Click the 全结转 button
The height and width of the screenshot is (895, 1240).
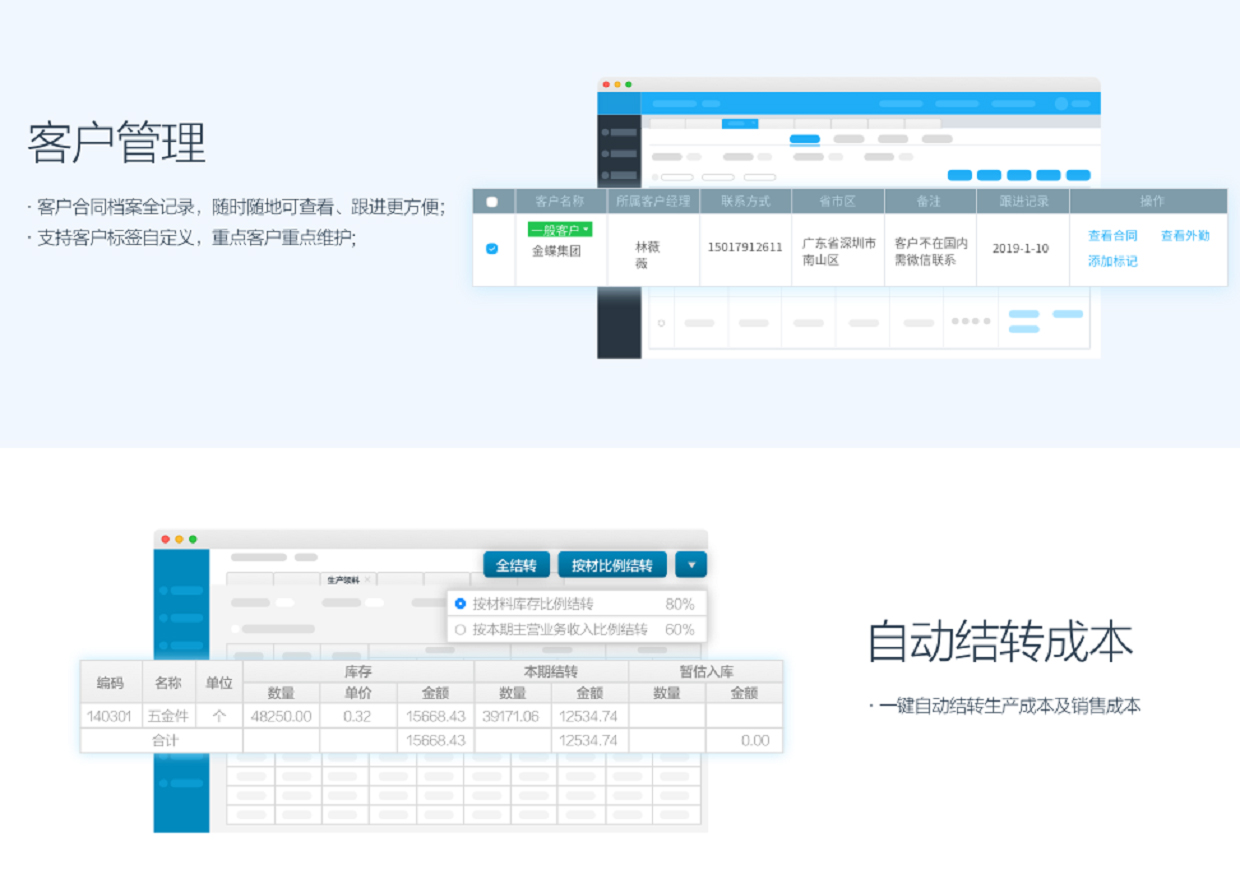516,565
